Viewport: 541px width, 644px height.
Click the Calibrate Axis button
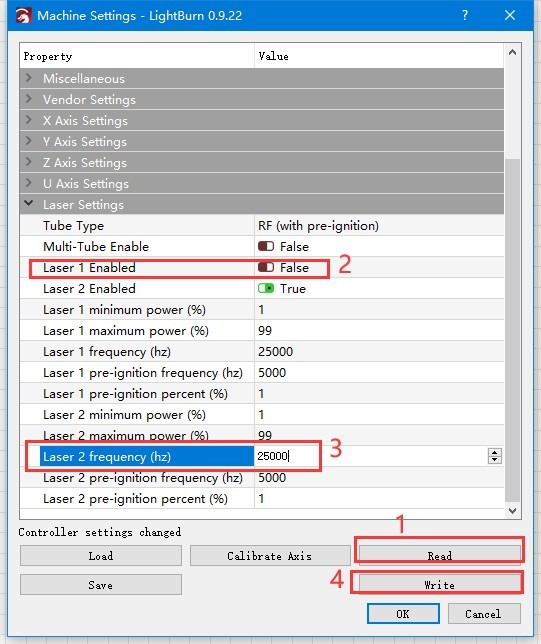[269, 556]
